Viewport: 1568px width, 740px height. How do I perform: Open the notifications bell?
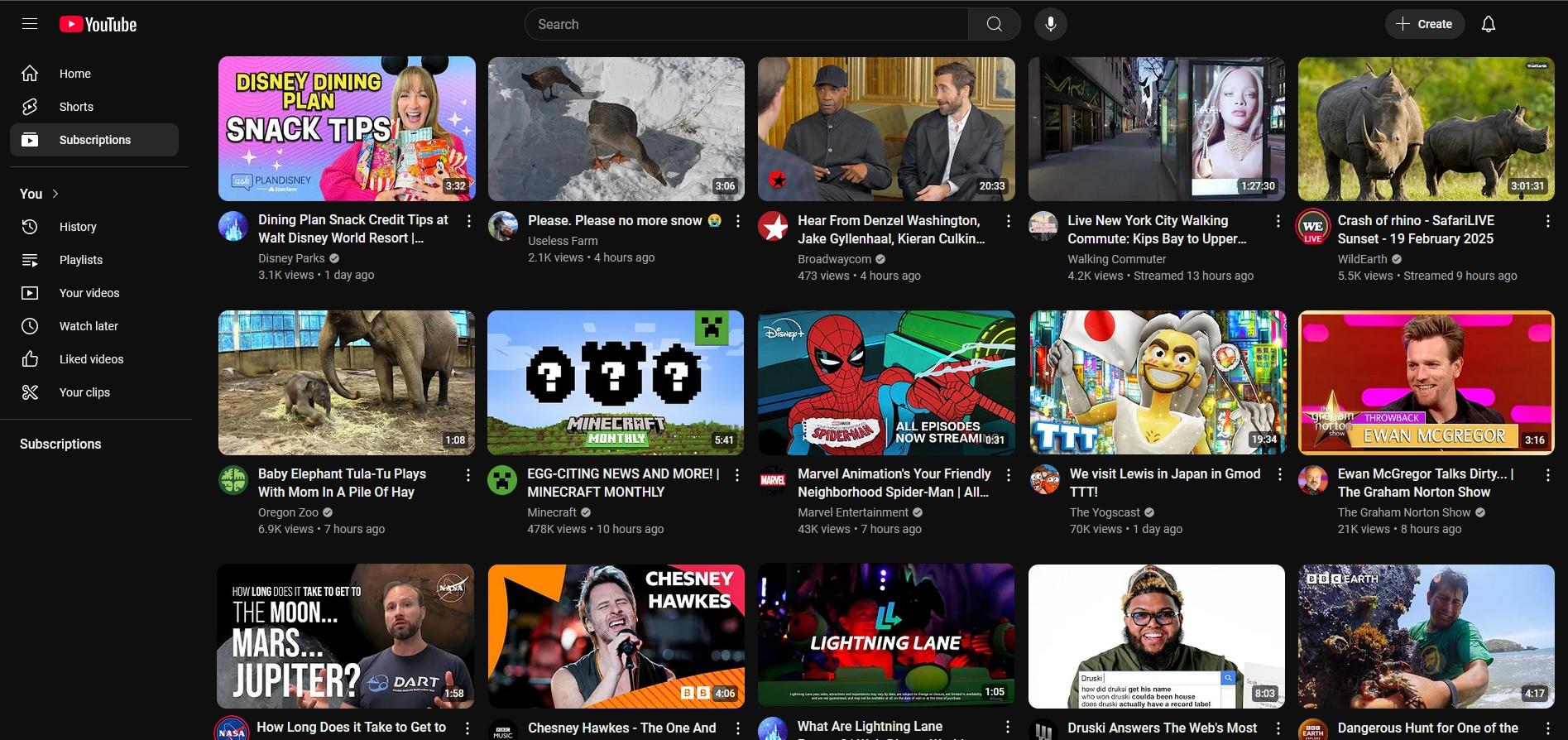(1488, 24)
